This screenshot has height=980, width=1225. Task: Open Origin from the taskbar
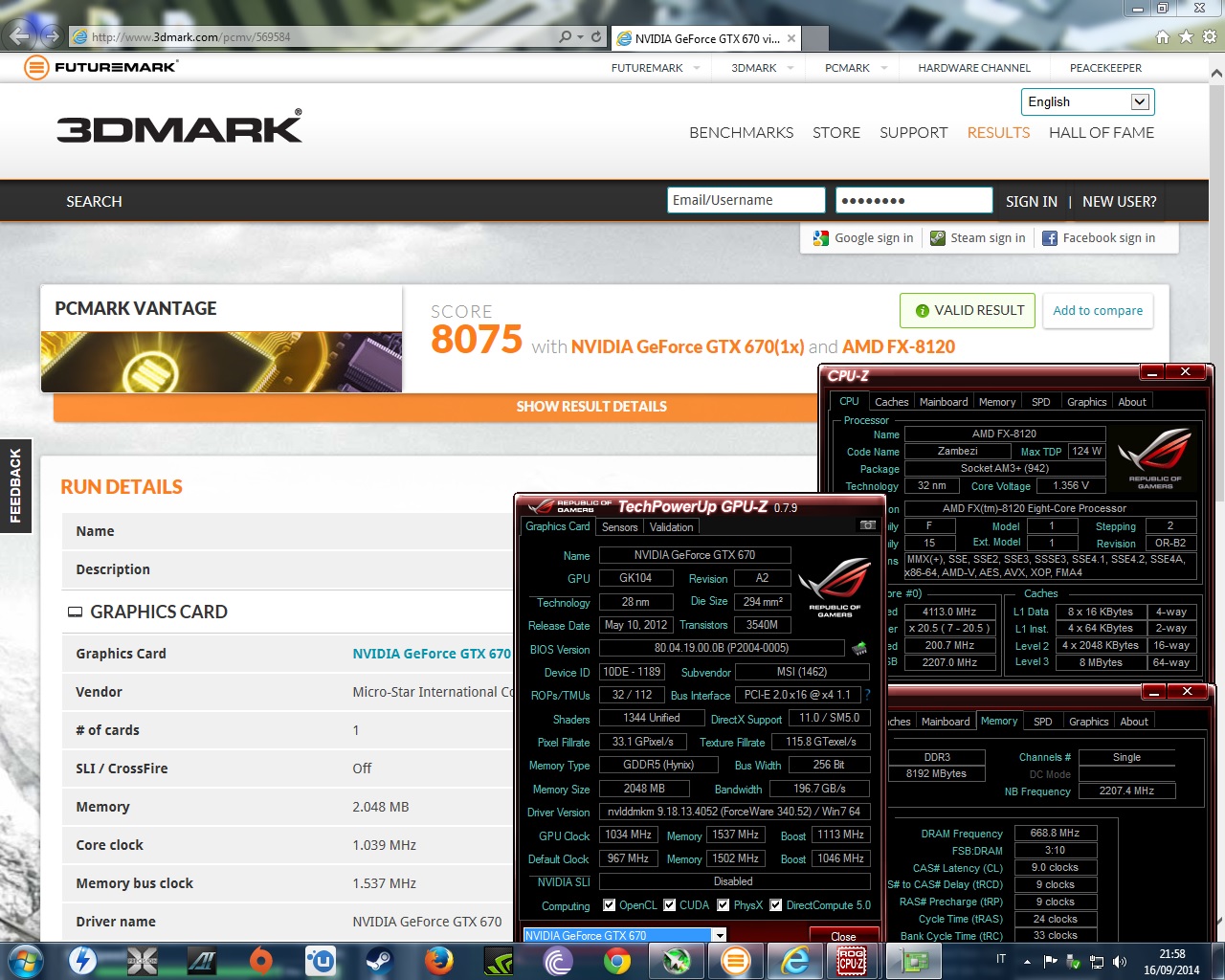(x=260, y=960)
